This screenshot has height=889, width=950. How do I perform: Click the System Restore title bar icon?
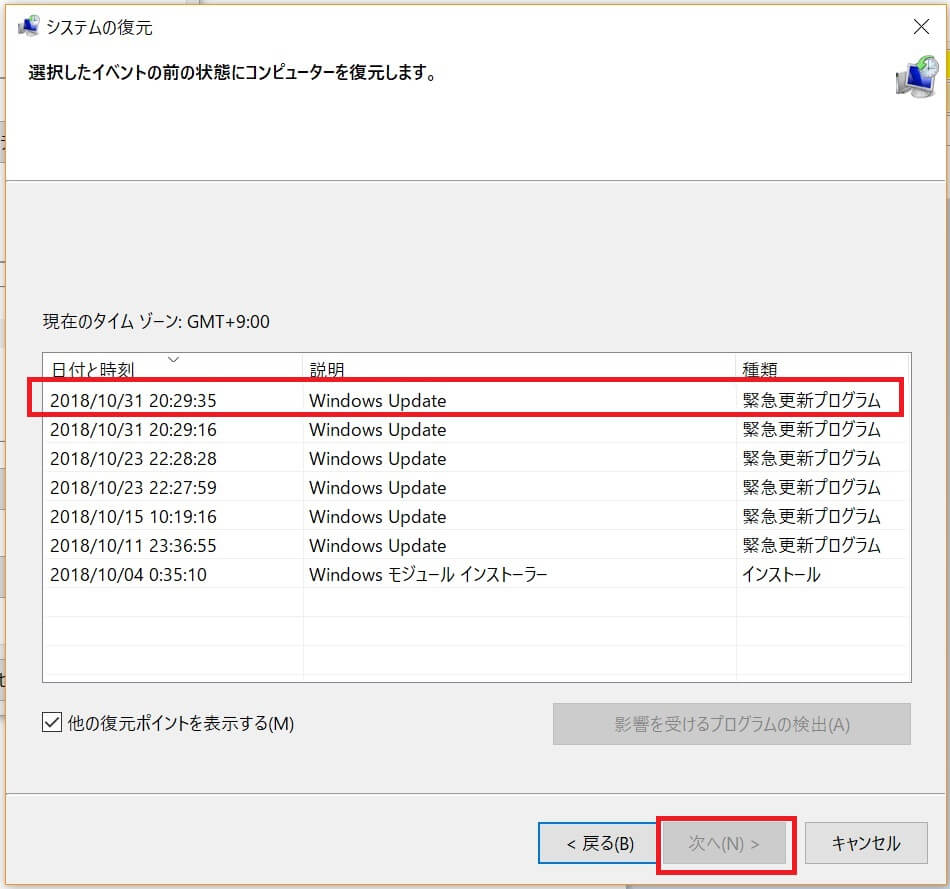tap(28, 26)
